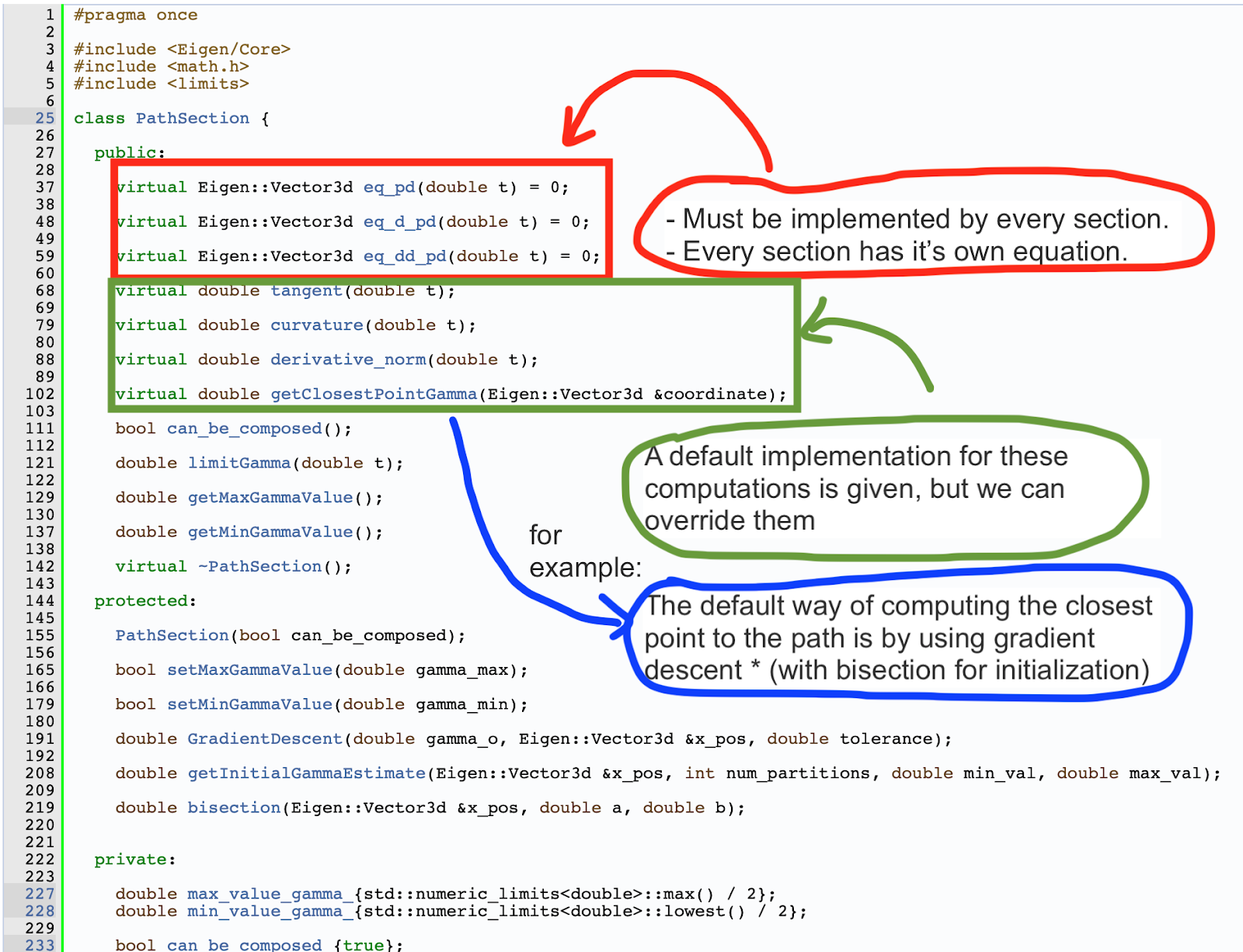
Task: Click the 'gamma_max' parameter name
Action: tap(461, 669)
